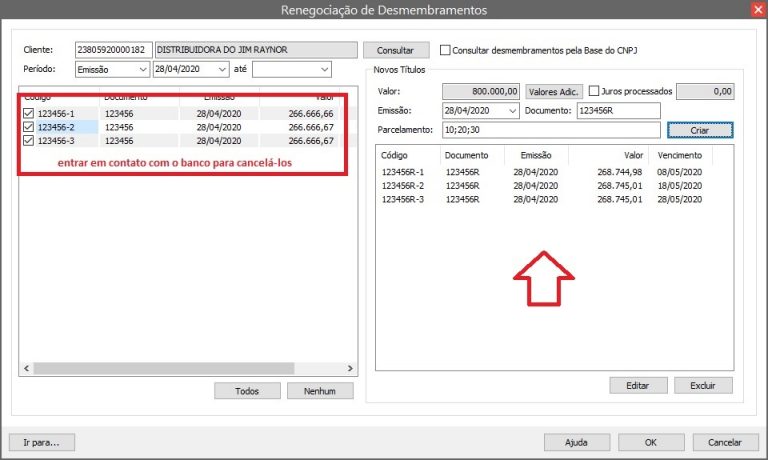This screenshot has width=768, height=460.
Task: Check the Juros processados box
Action: click(594, 91)
